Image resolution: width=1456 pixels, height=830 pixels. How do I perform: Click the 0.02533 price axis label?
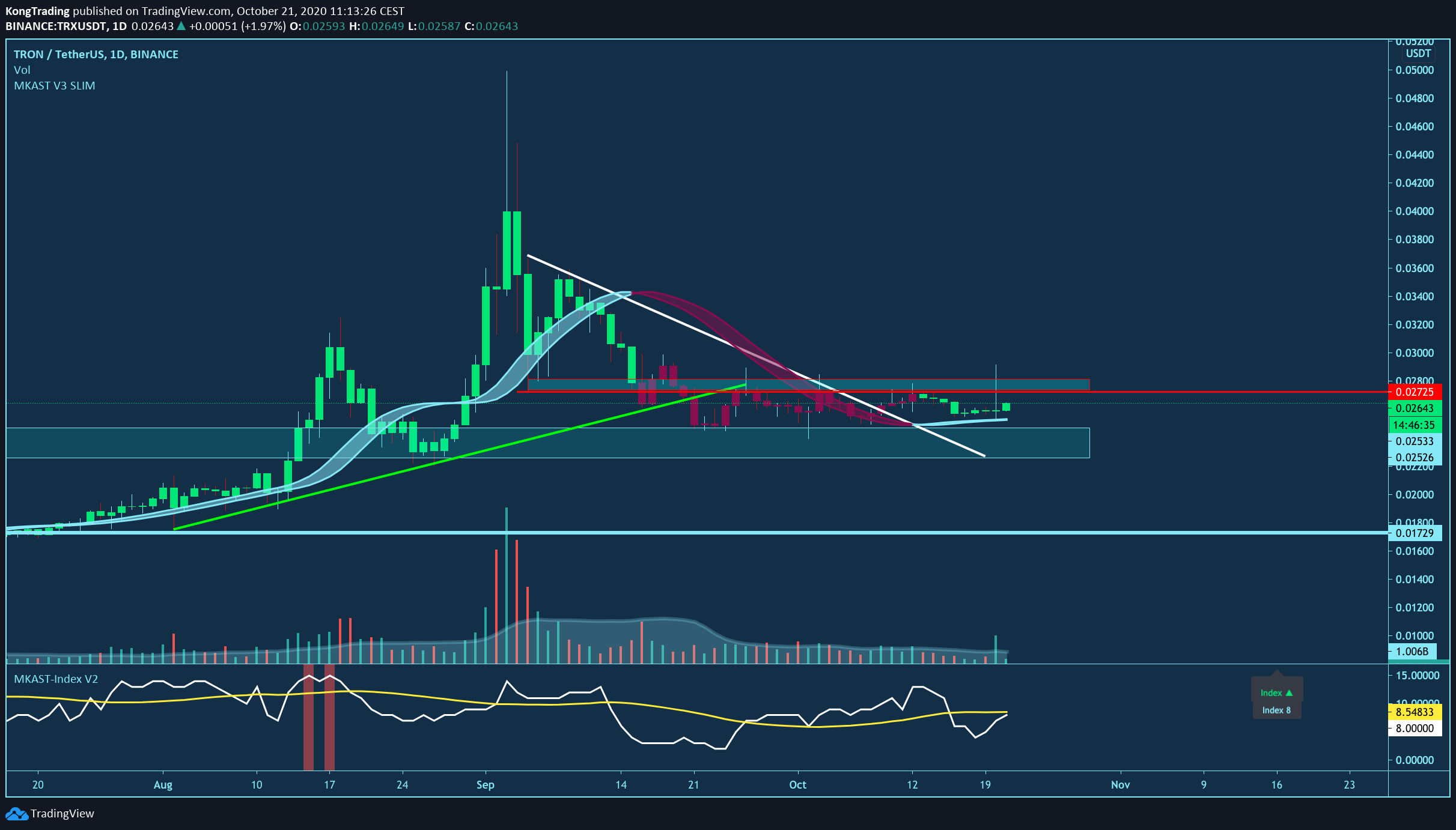(1415, 441)
